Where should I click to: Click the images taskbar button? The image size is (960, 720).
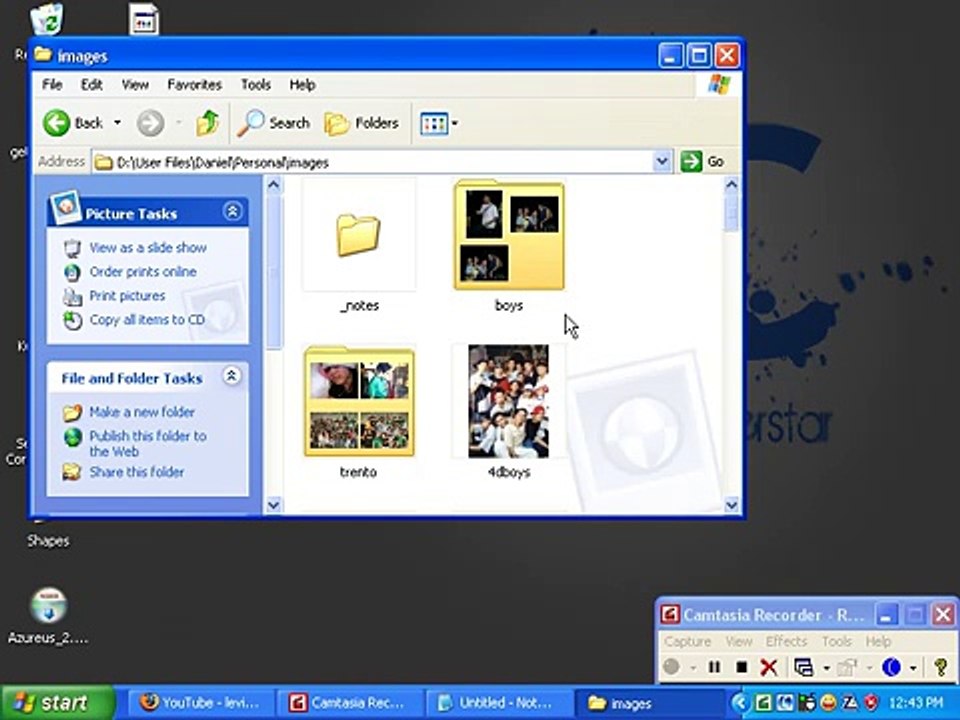point(647,703)
